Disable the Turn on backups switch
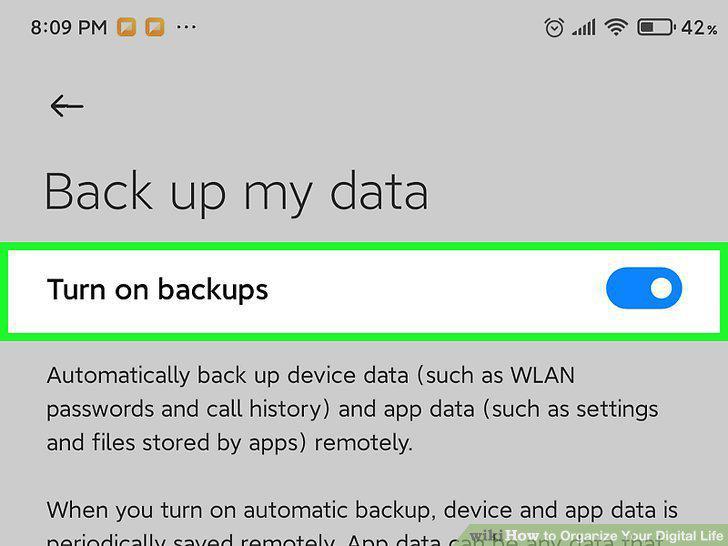The width and height of the screenshot is (728, 546). (x=644, y=288)
